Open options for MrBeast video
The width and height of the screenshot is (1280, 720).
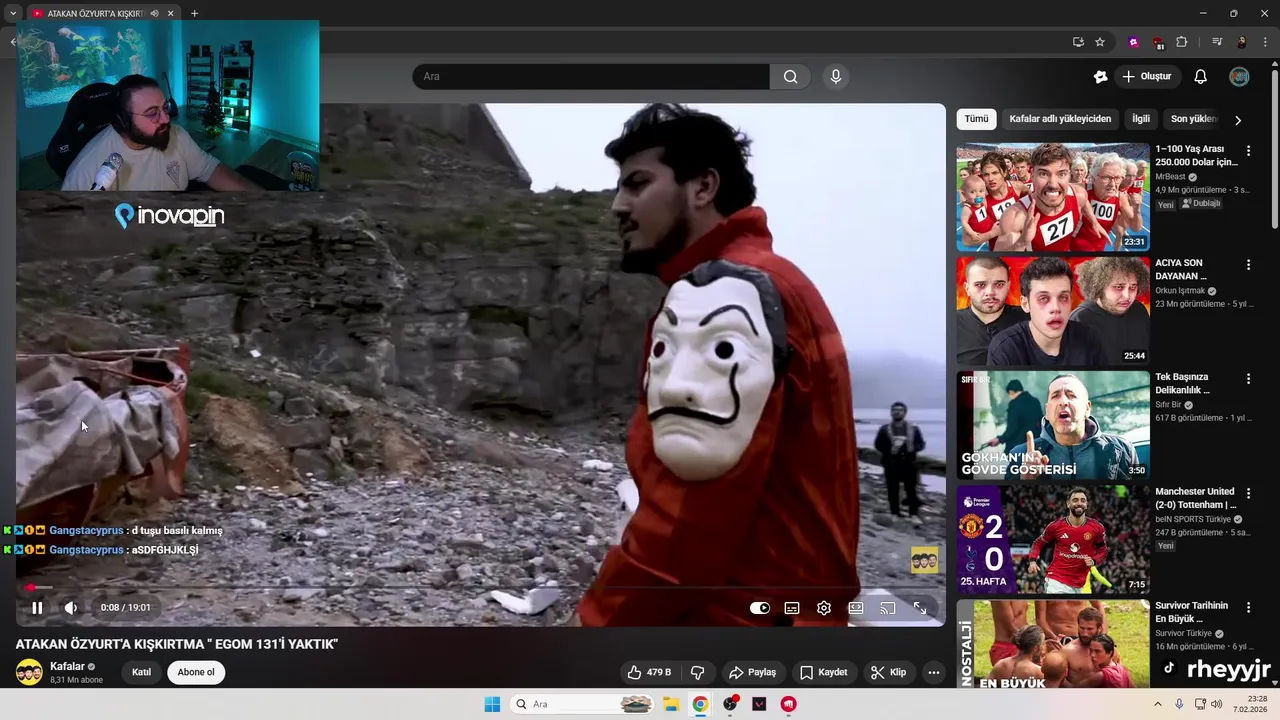pos(1248,151)
